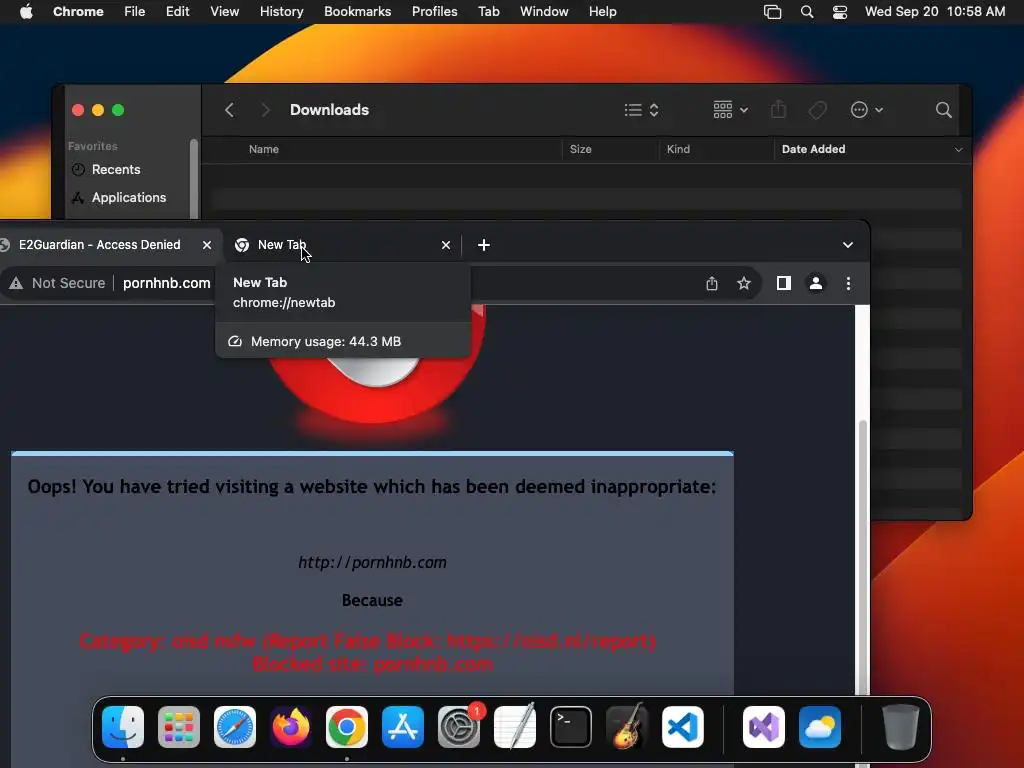This screenshot has height=768, width=1024.
Task: Click Chrome share page icon
Action: coord(712,283)
